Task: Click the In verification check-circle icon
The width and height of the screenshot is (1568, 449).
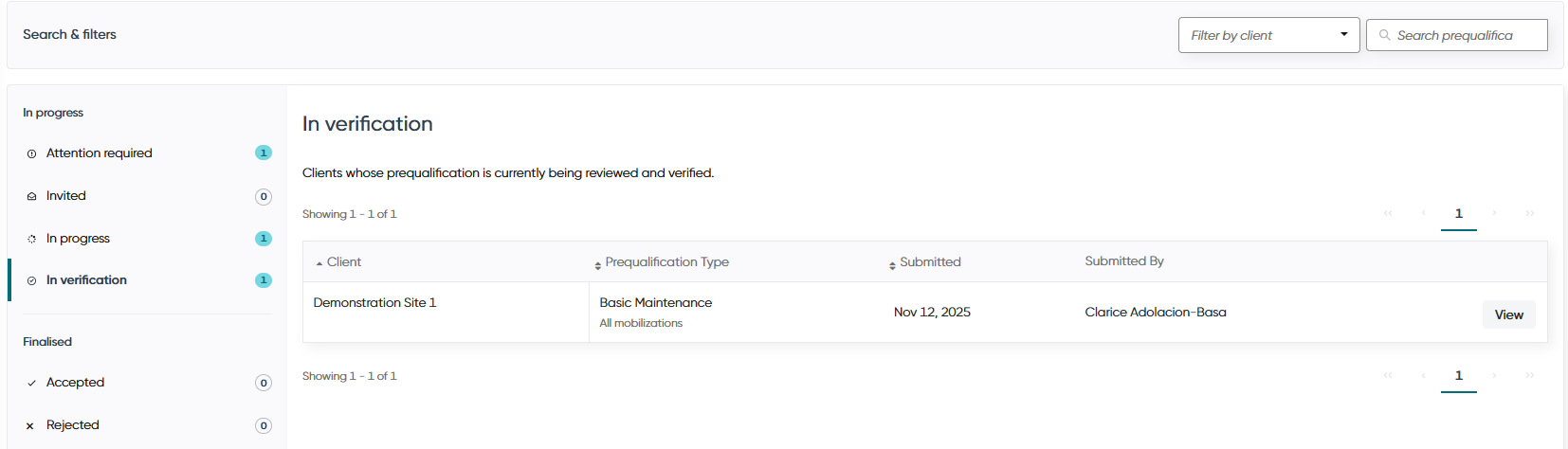Action: (x=31, y=280)
